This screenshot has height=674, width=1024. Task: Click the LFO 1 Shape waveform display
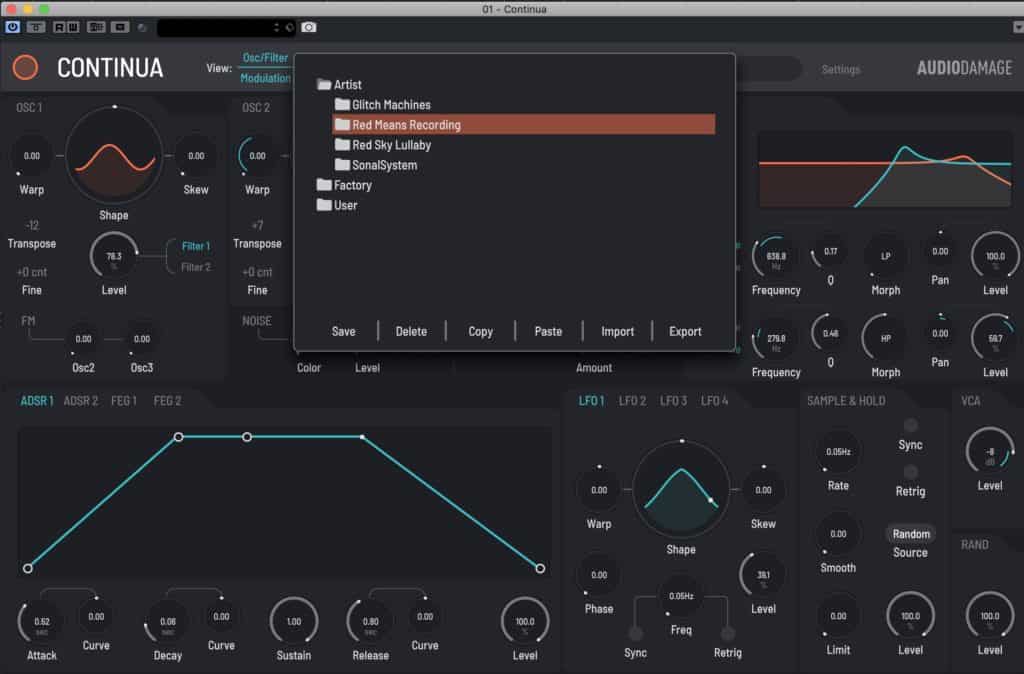[x=681, y=490]
